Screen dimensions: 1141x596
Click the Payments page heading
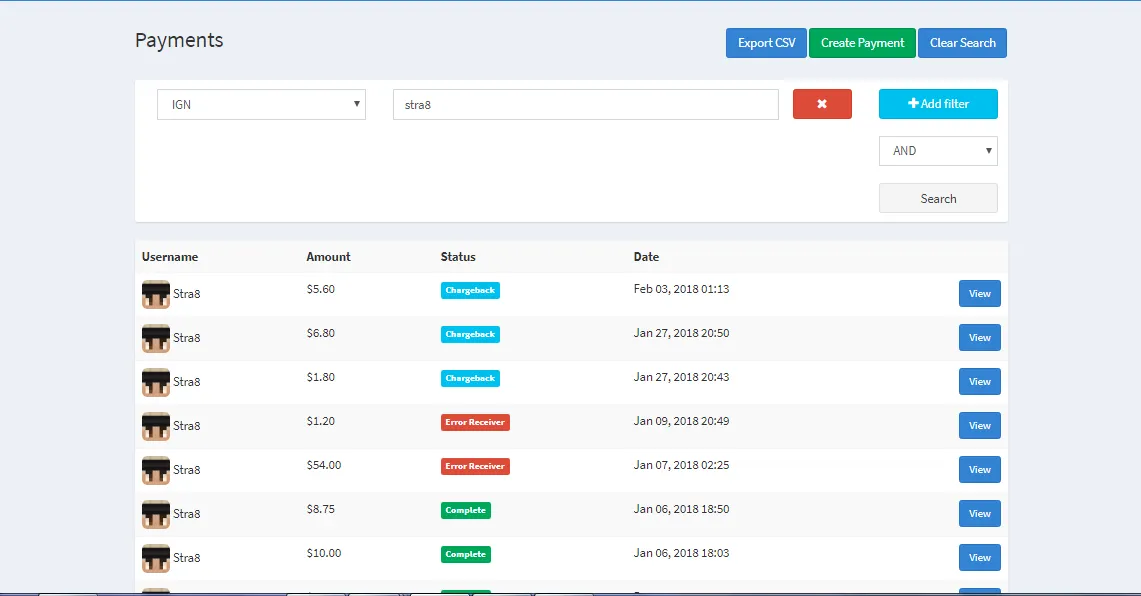tap(179, 41)
